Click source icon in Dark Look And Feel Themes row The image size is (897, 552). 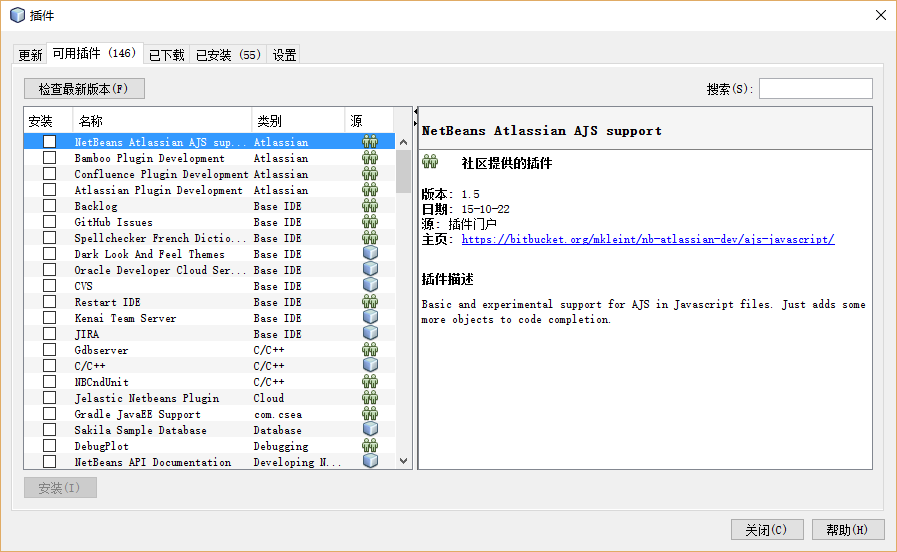370,254
